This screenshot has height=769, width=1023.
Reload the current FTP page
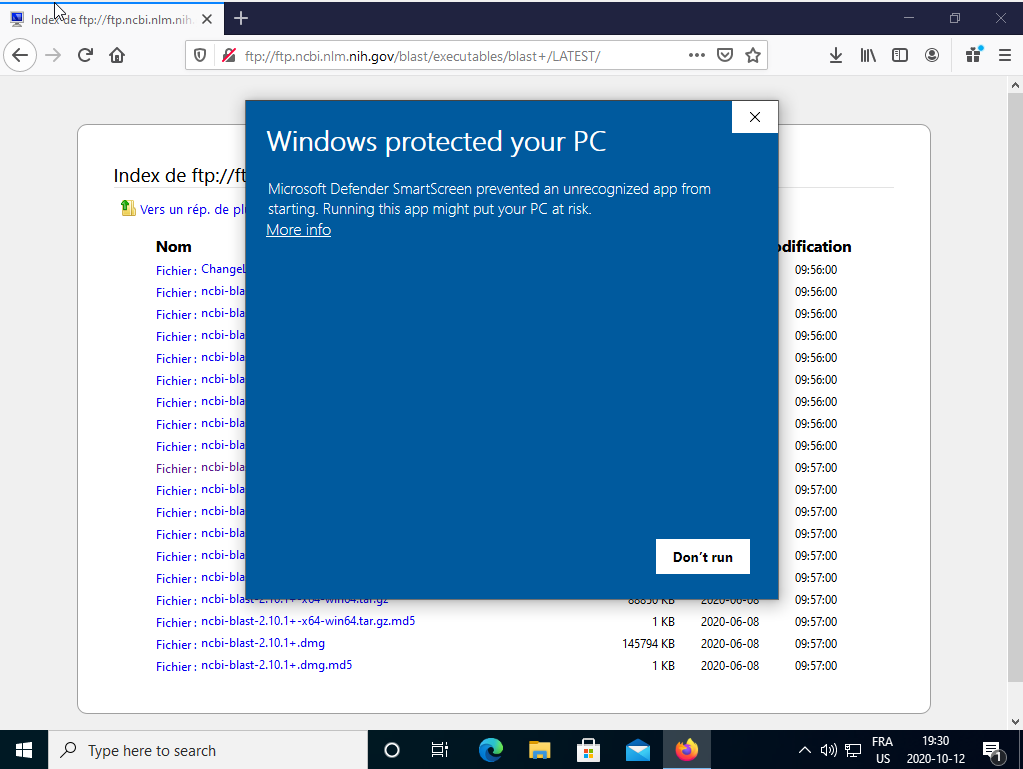coord(85,55)
